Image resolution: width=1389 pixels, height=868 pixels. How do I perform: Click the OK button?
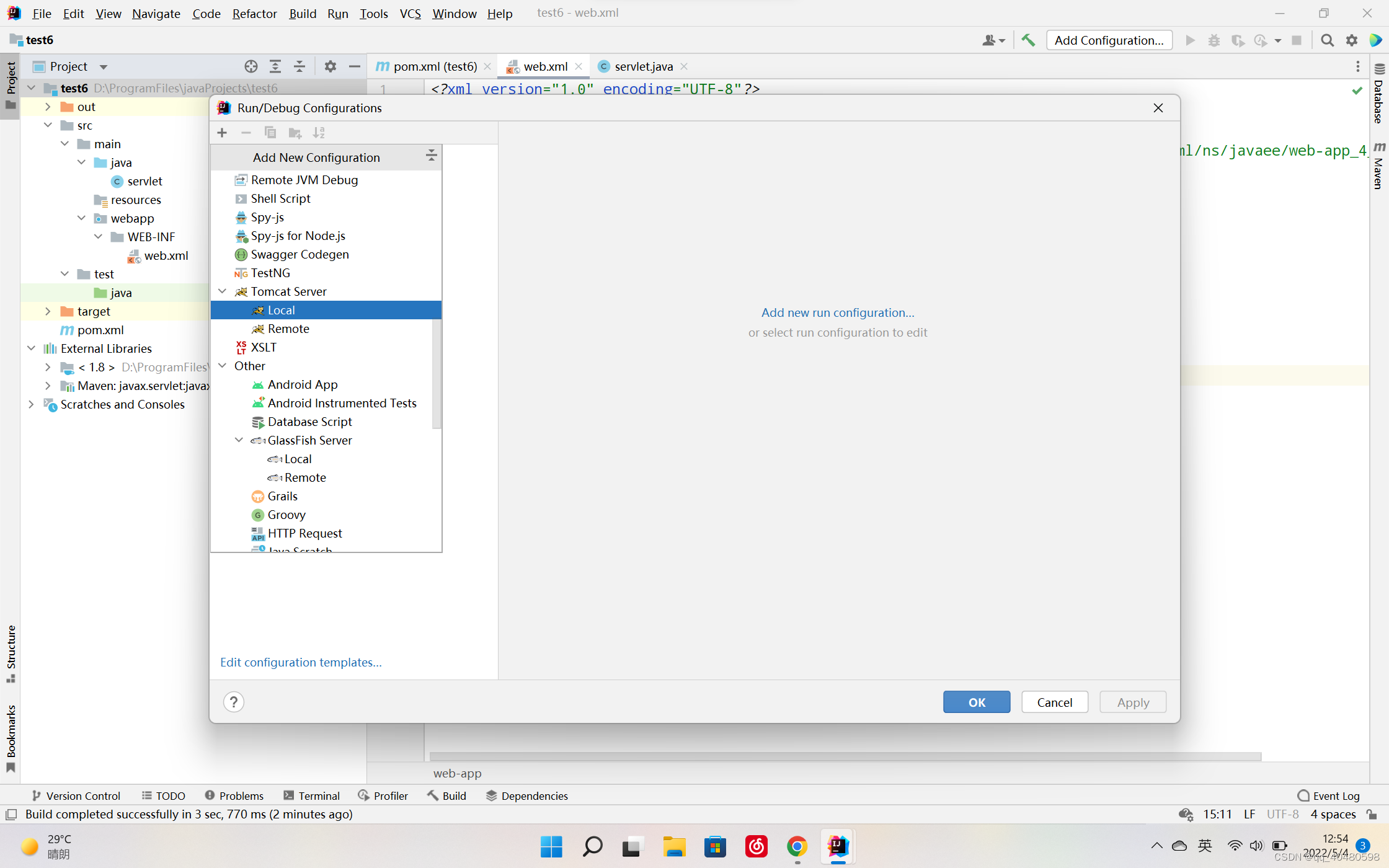click(977, 702)
